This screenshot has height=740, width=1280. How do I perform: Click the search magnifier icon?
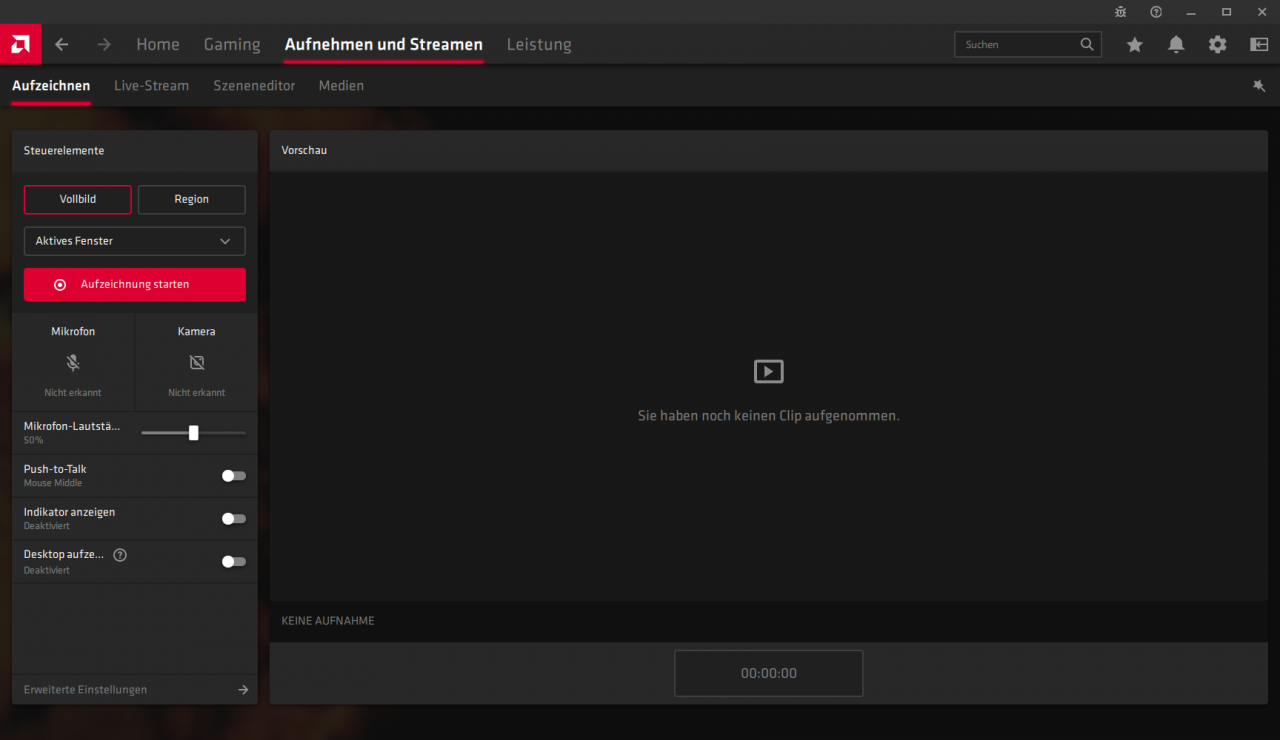tap(1087, 44)
